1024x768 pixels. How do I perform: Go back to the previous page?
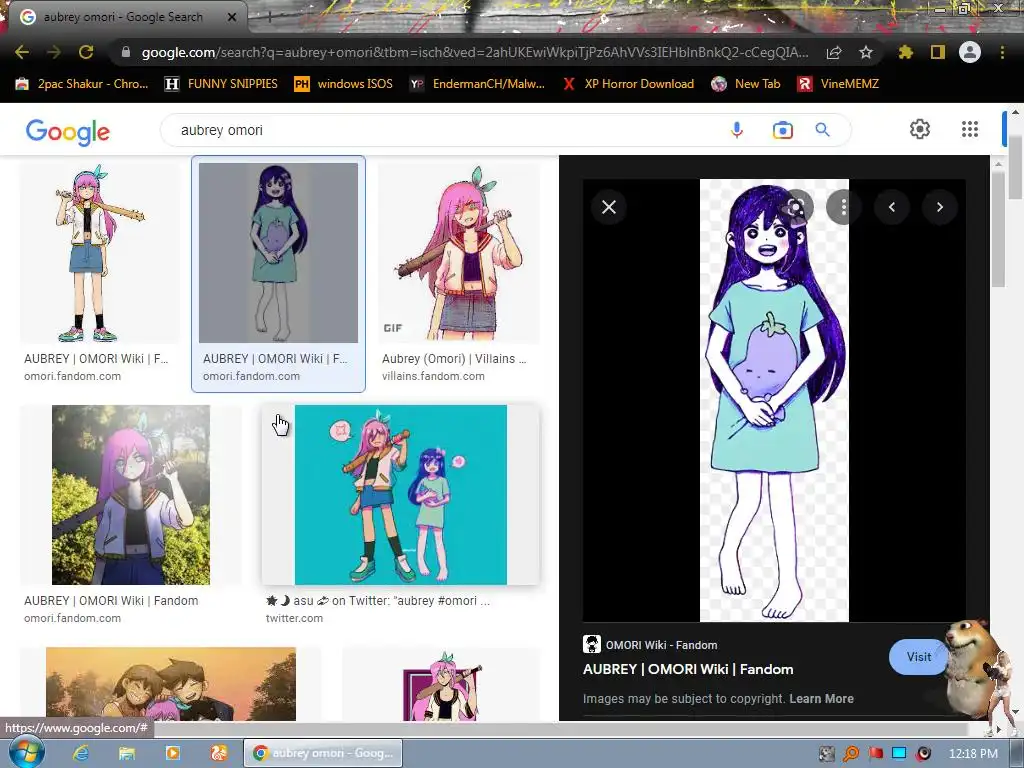pyautogui.click(x=22, y=52)
